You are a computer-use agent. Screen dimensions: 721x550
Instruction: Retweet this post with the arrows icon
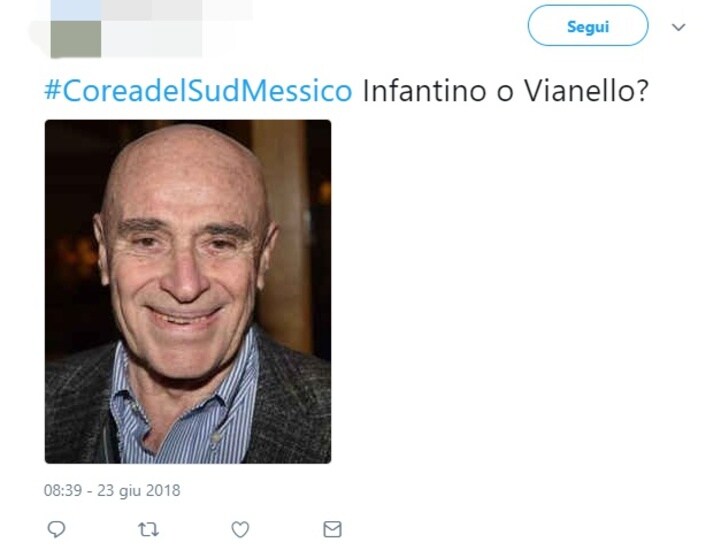coord(148,530)
